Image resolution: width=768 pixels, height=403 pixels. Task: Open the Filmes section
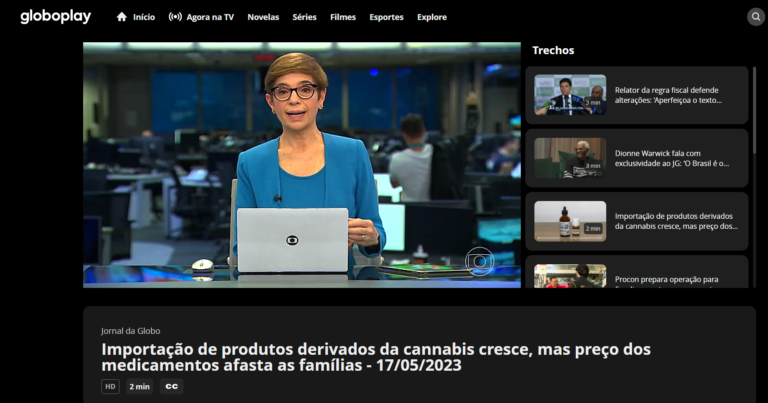click(343, 17)
